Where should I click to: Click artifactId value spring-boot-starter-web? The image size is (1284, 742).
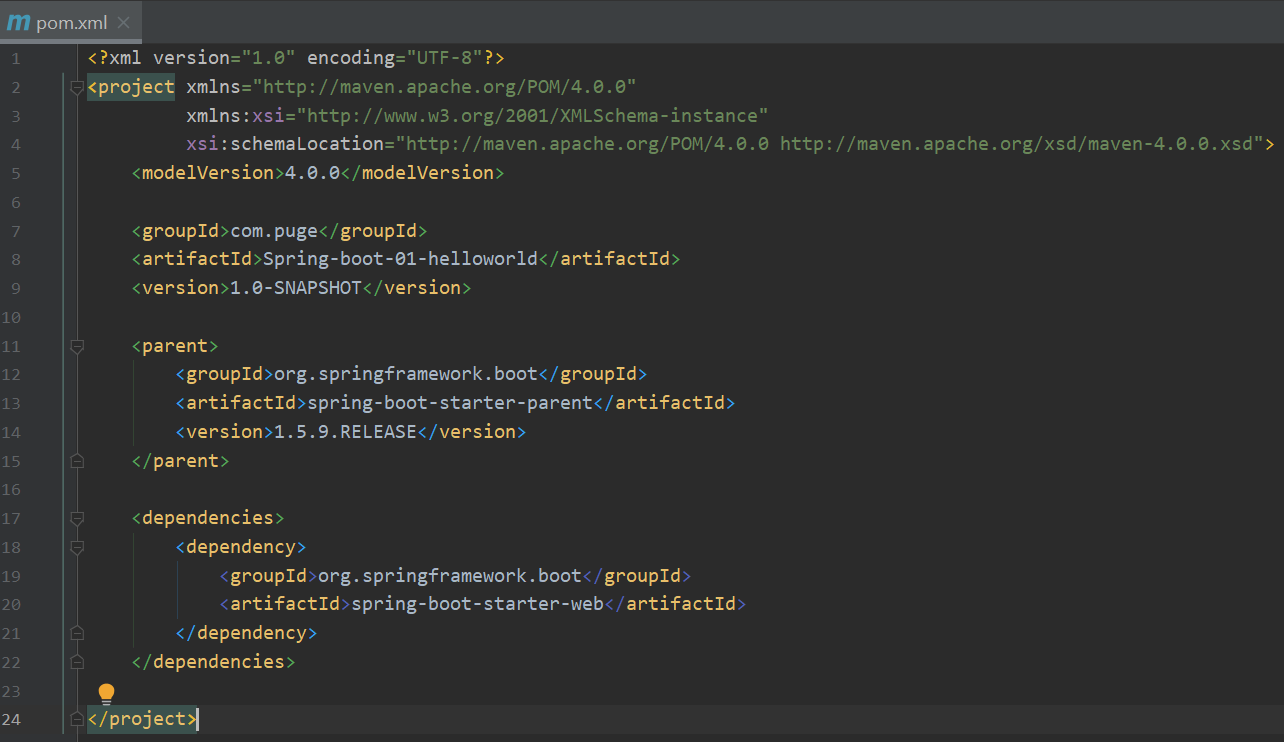[x=478, y=604]
